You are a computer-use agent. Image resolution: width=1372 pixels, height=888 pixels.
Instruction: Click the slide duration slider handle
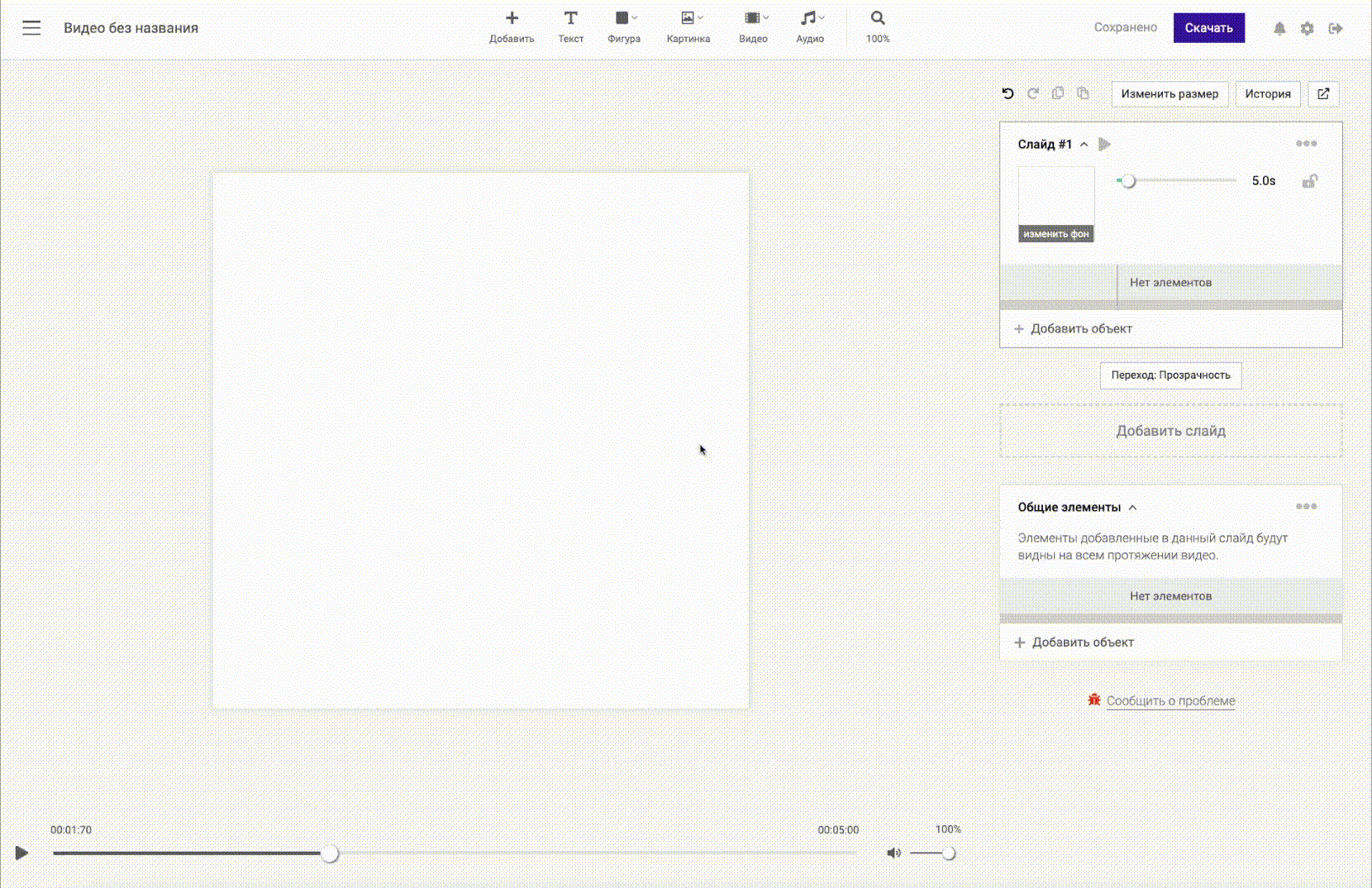1128,181
